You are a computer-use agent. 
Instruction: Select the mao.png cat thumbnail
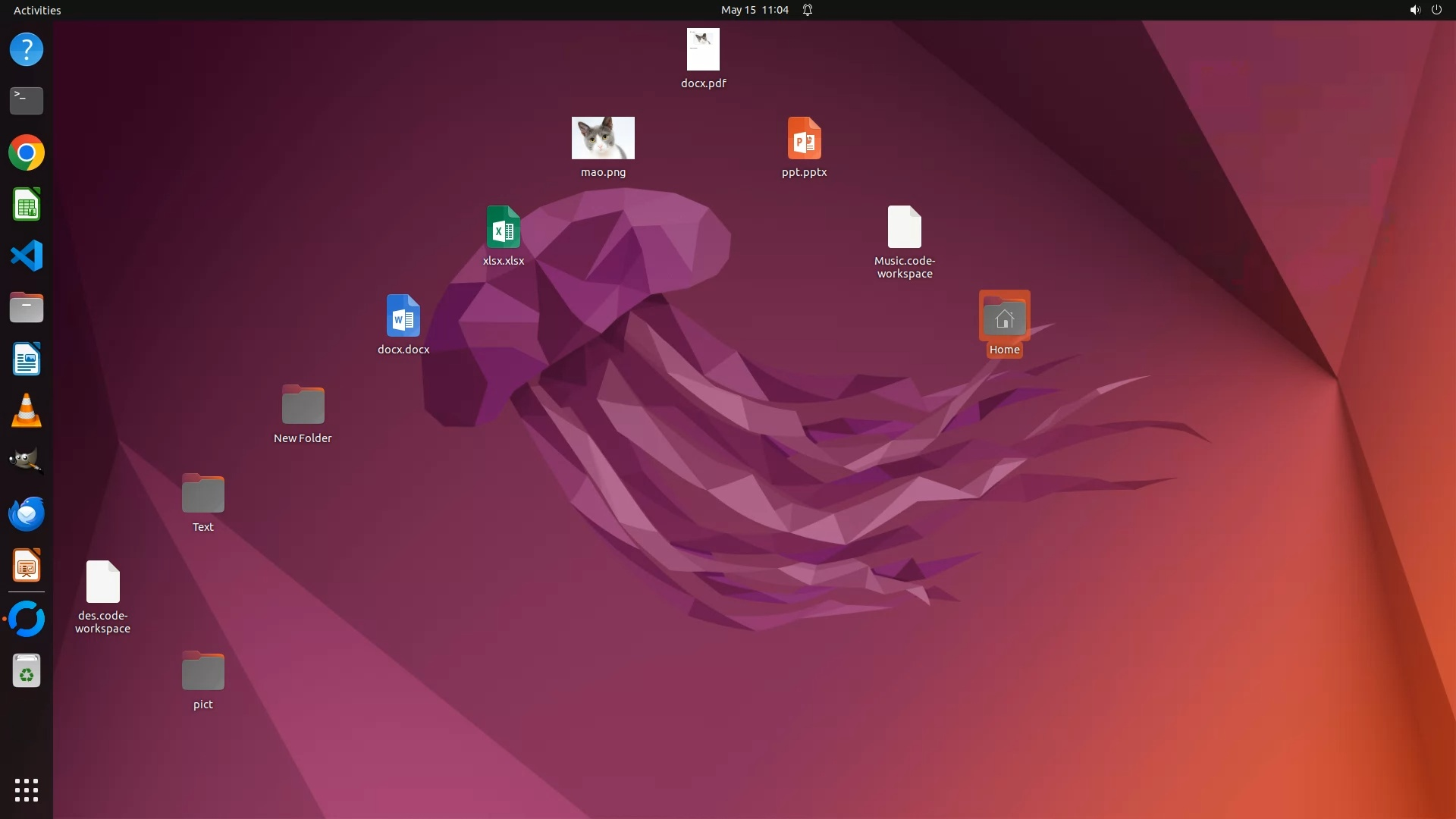603,138
